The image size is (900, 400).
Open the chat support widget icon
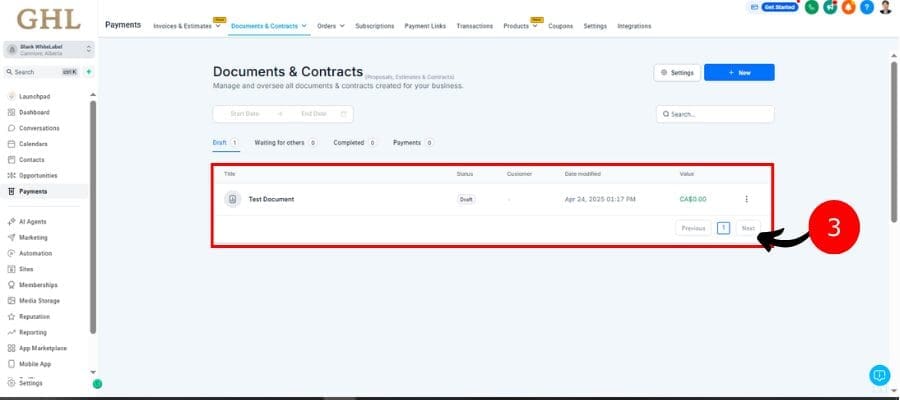tap(879, 375)
